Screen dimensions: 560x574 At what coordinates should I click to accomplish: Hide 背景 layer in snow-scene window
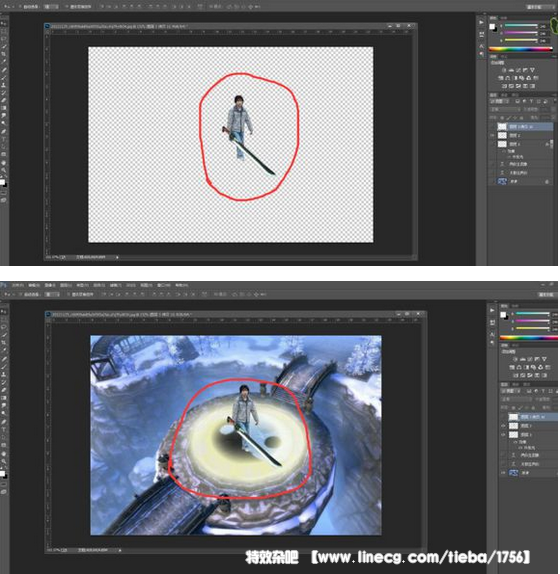(503, 473)
